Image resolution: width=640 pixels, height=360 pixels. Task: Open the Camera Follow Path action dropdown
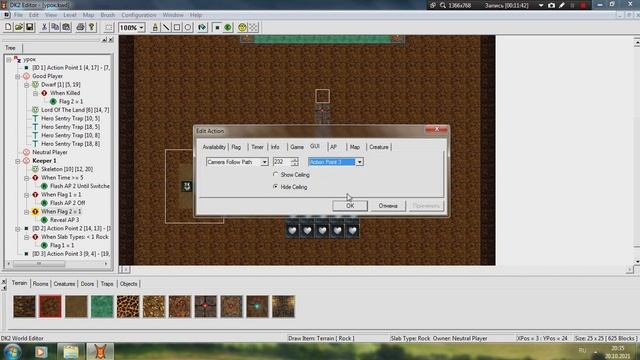264,162
